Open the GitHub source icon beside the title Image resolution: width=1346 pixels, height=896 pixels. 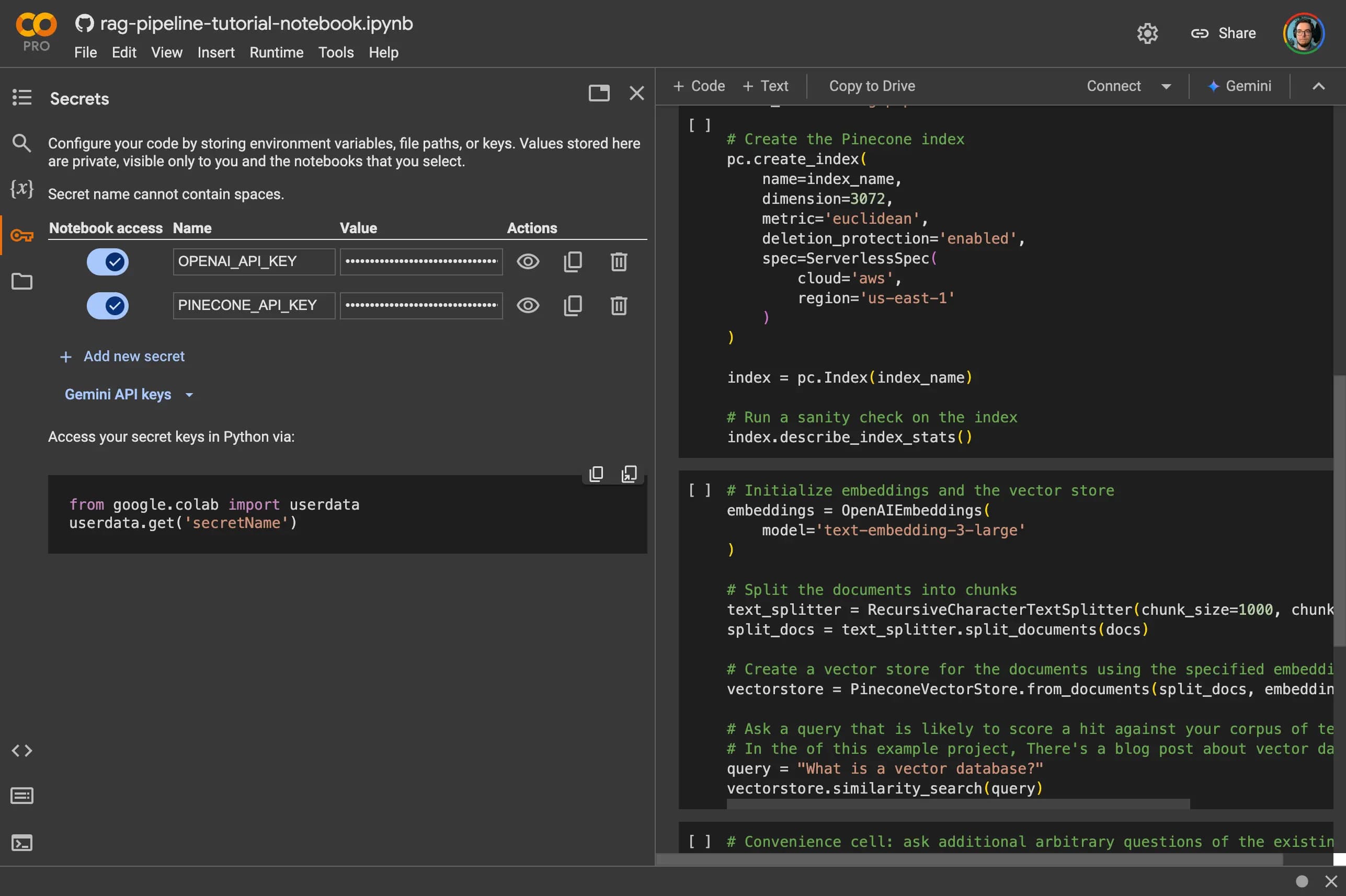point(85,24)
